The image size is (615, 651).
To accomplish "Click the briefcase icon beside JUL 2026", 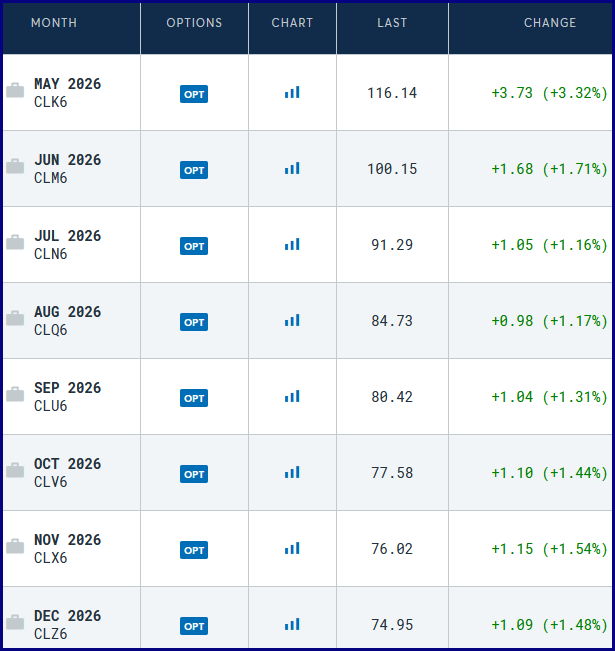I will 15,243.
